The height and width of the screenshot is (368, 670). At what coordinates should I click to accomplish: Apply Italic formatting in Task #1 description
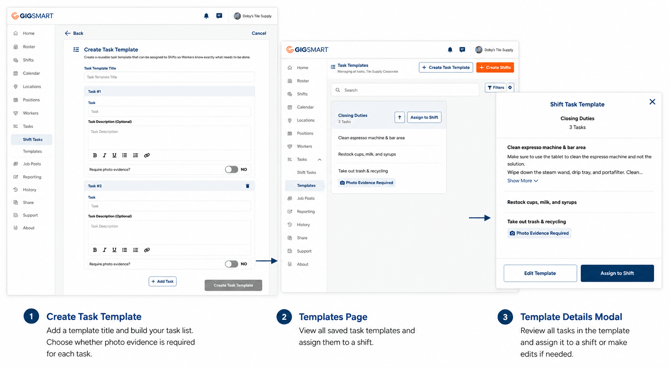pos(104,155)
